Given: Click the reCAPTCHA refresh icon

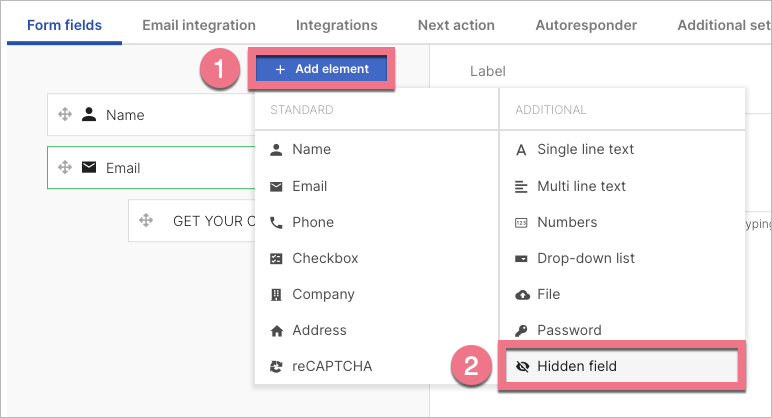Looking at the screenshot, I should point(276,367).
